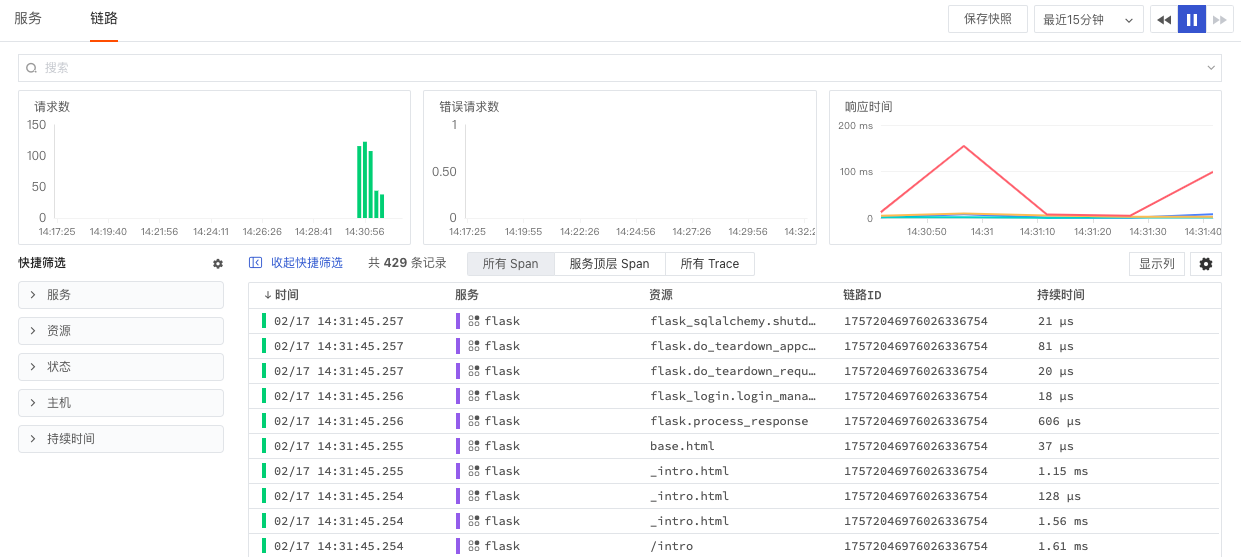This screenshot has height=557, width=1241.
Task: Sort by the 时间 column arrow
Action: pyautogui.click(x=267, y=295)
